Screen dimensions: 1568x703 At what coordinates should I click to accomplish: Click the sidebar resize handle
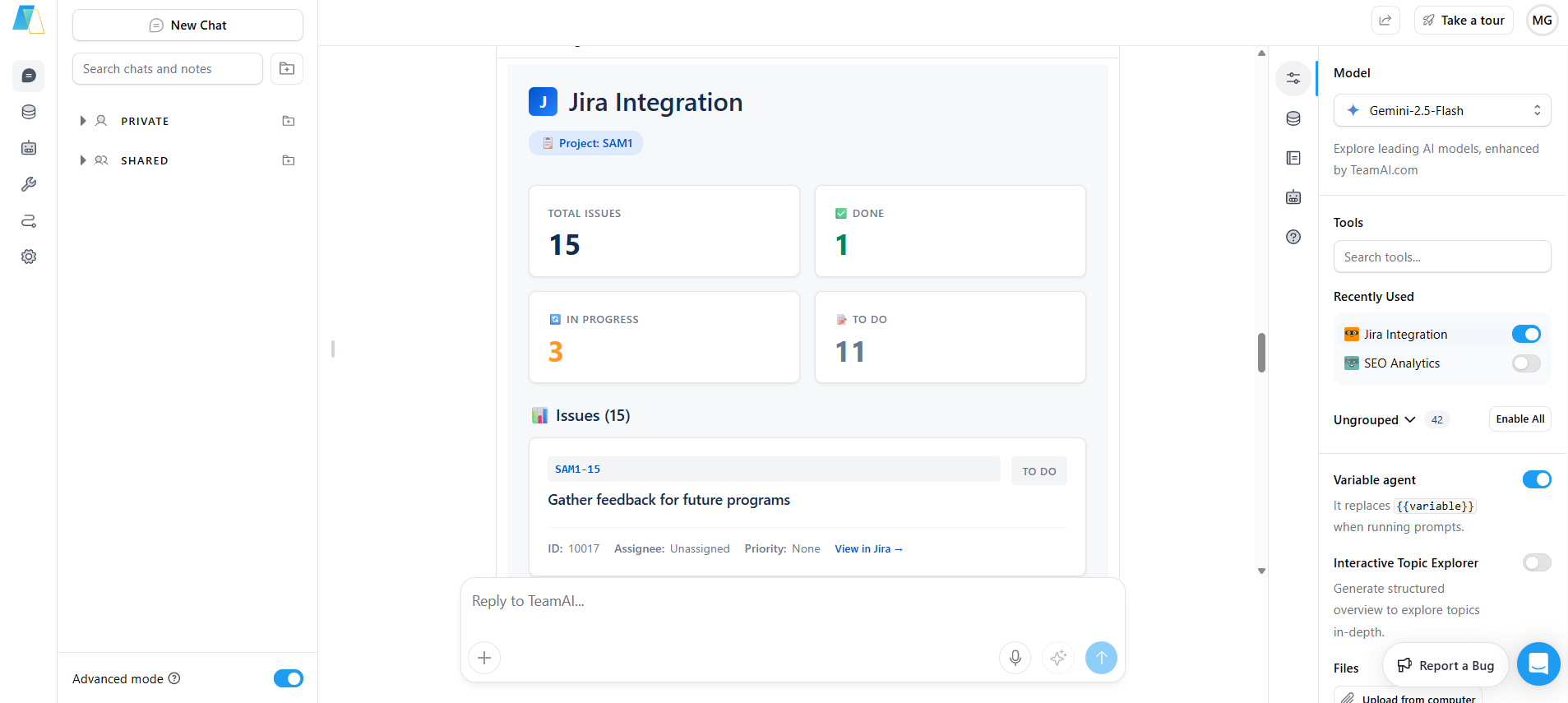tap(332, 349)
